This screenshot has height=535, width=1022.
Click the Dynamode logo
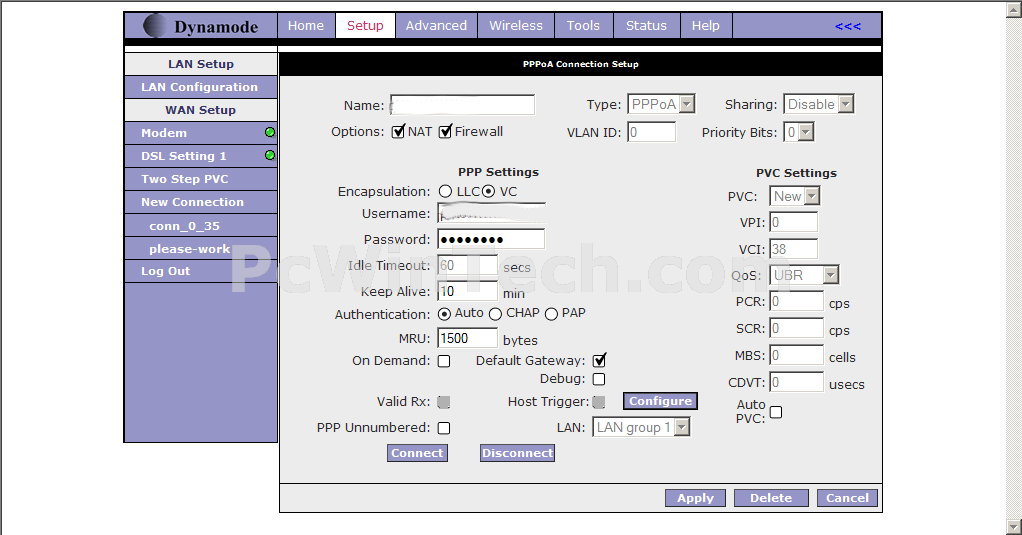tap(201, 26)
